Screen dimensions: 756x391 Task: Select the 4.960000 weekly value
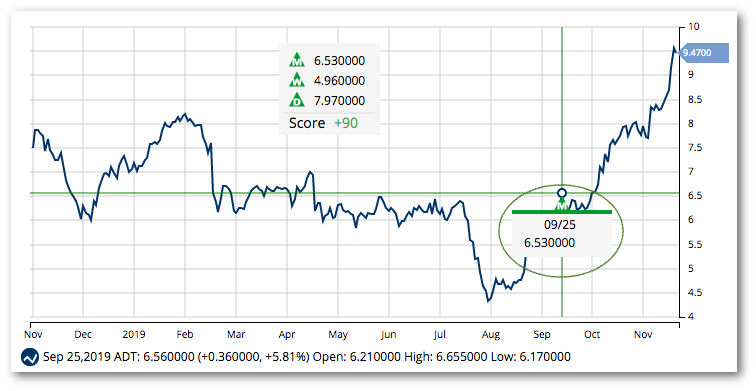point(339,81)
